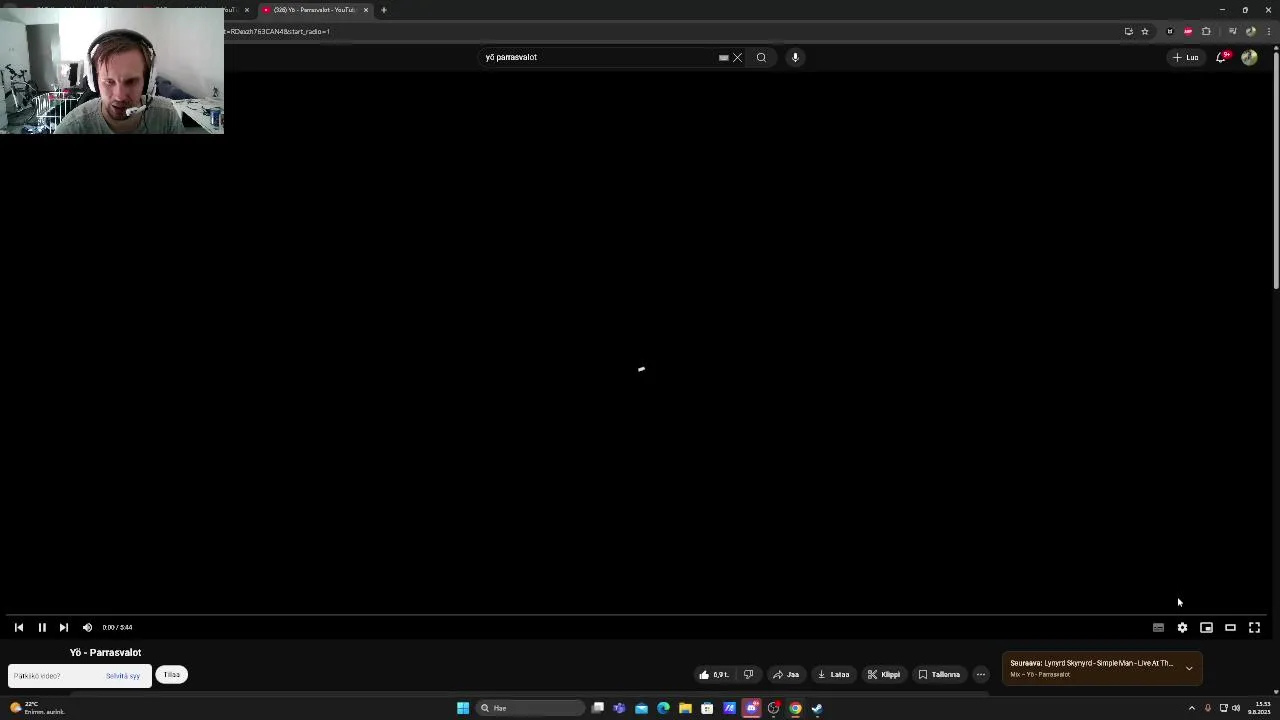
Task: Open the clock and date flyout
Action: pyautogui.click(x=1259, y=708)
